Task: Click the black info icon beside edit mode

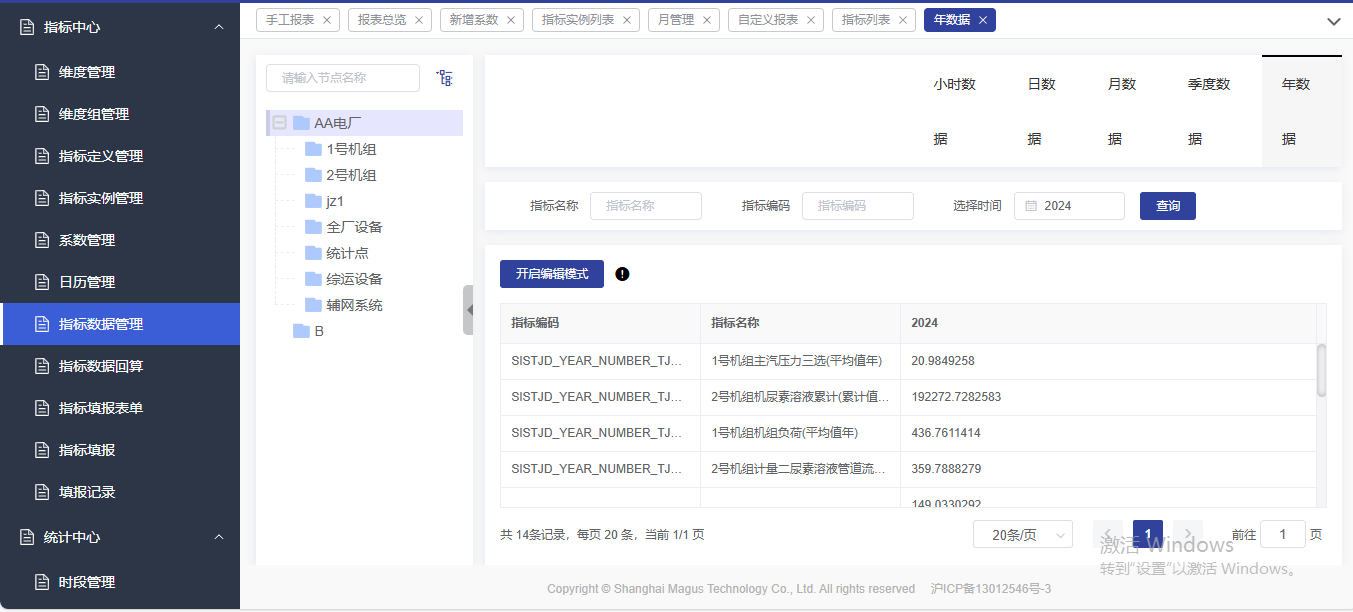Action: 622,274
